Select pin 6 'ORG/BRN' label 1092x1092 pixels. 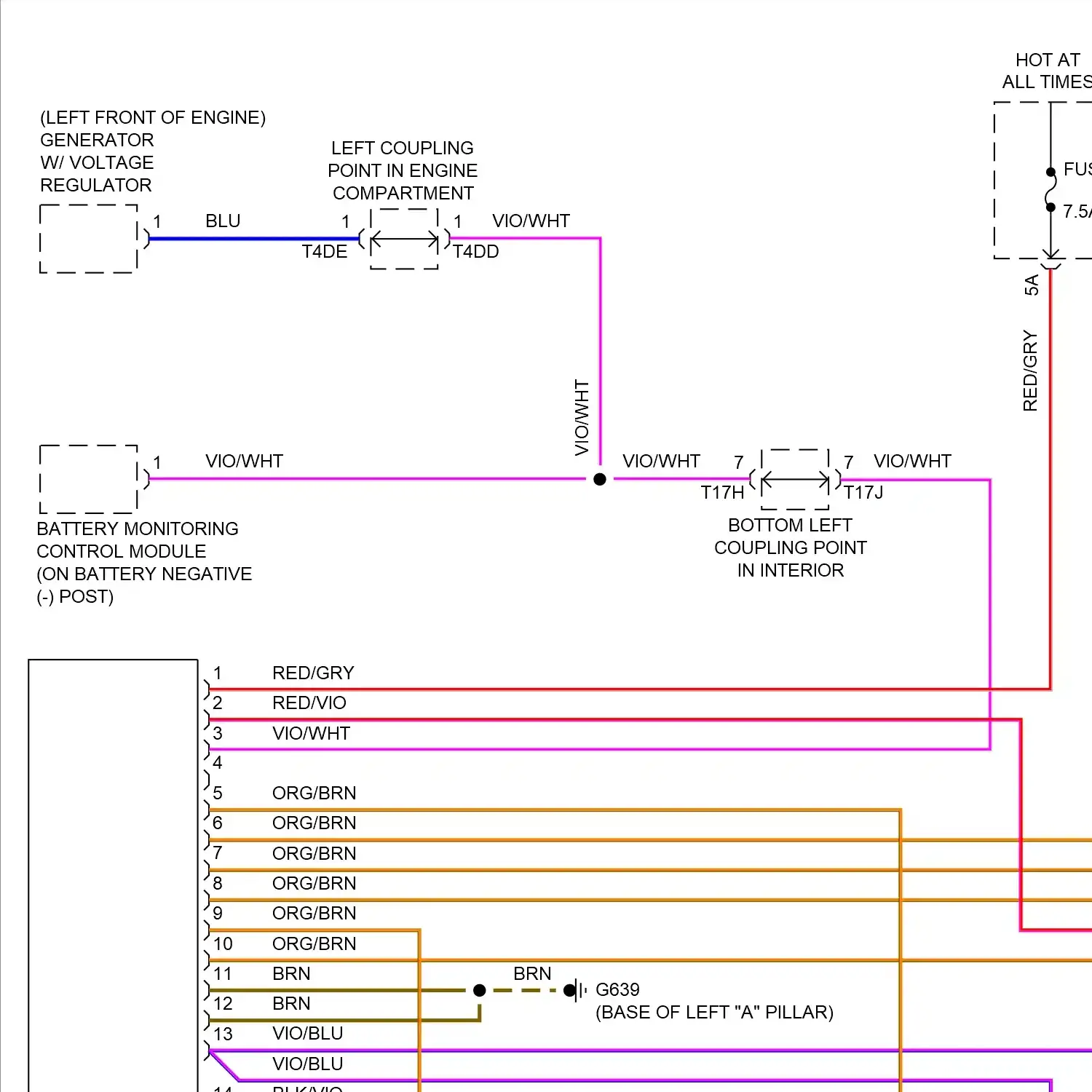(314, 823)
